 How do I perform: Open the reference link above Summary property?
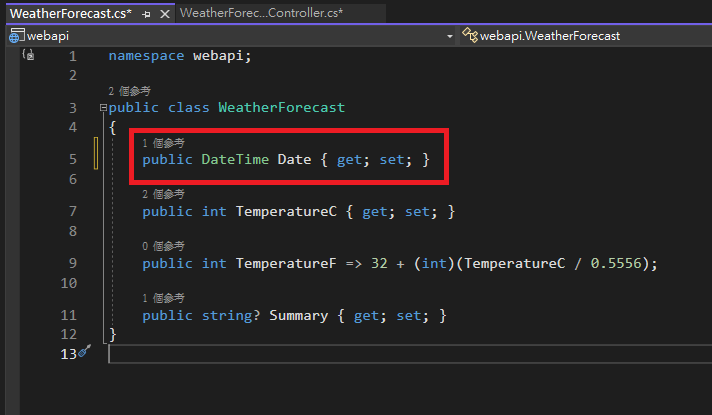(x=164, y=298)
